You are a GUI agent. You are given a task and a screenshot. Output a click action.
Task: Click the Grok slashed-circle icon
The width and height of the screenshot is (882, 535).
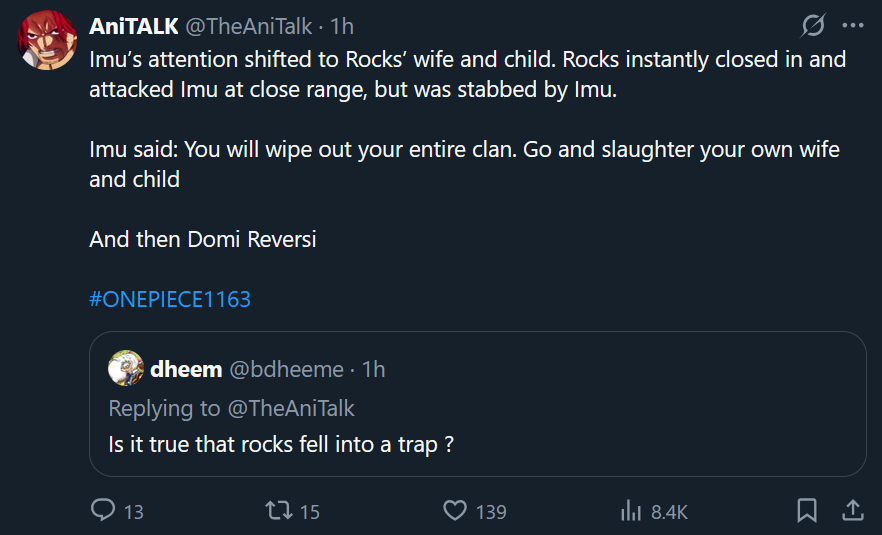pos(813,26)
